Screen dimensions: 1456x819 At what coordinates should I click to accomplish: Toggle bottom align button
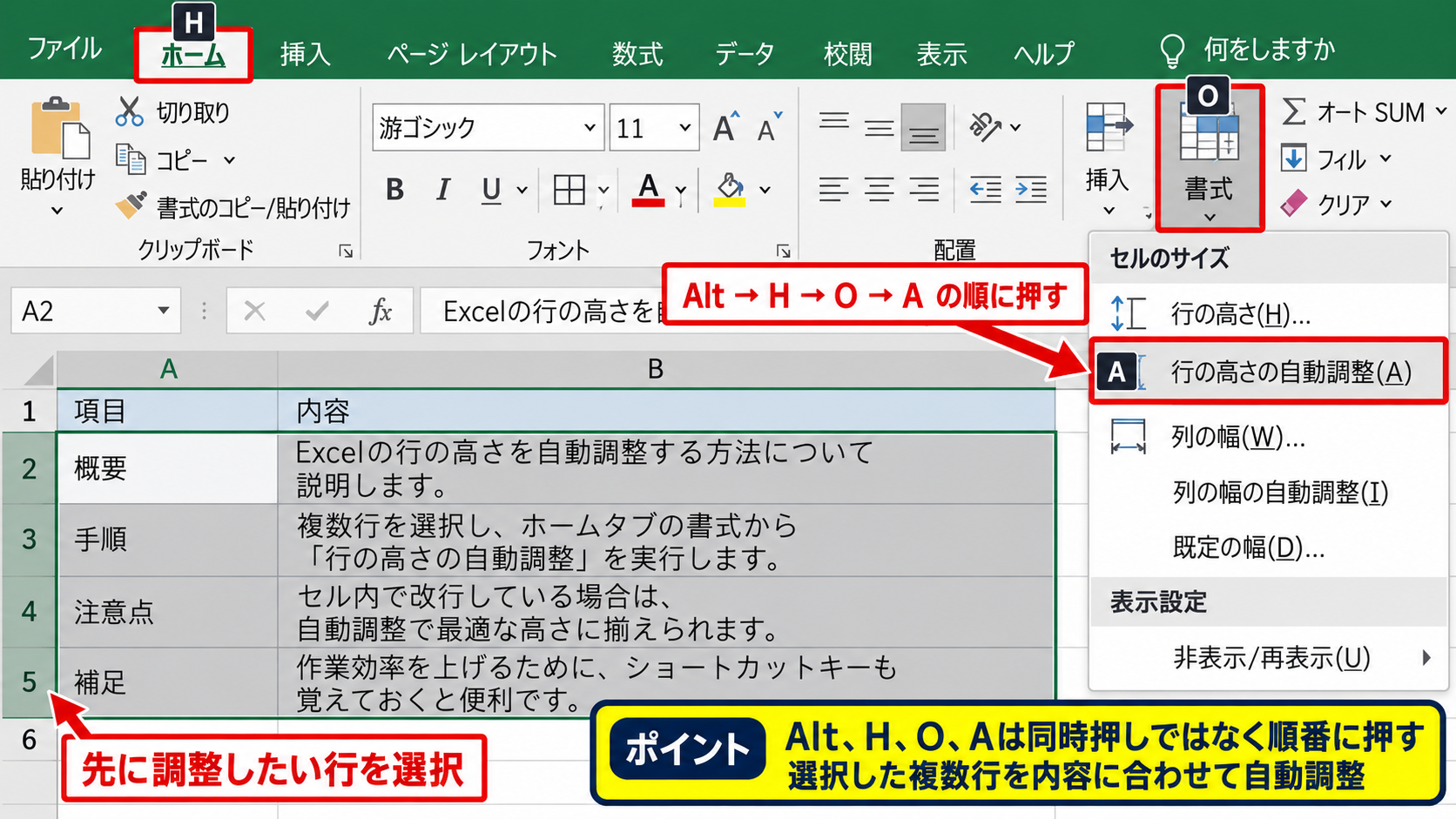(923, 128)
